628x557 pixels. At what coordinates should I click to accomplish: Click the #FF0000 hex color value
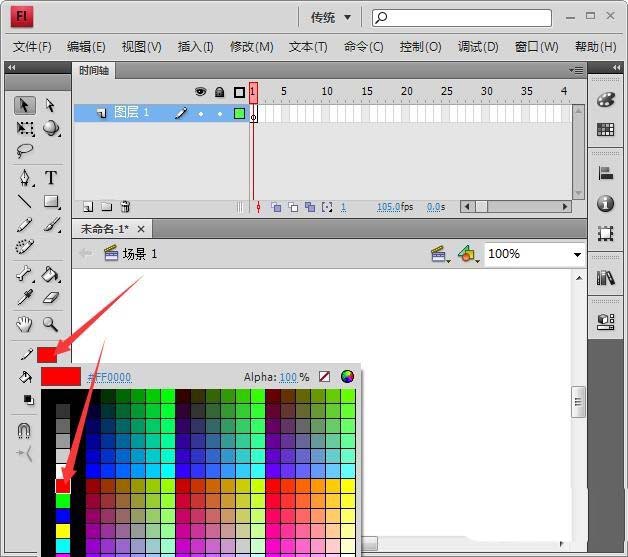point(109,377)
